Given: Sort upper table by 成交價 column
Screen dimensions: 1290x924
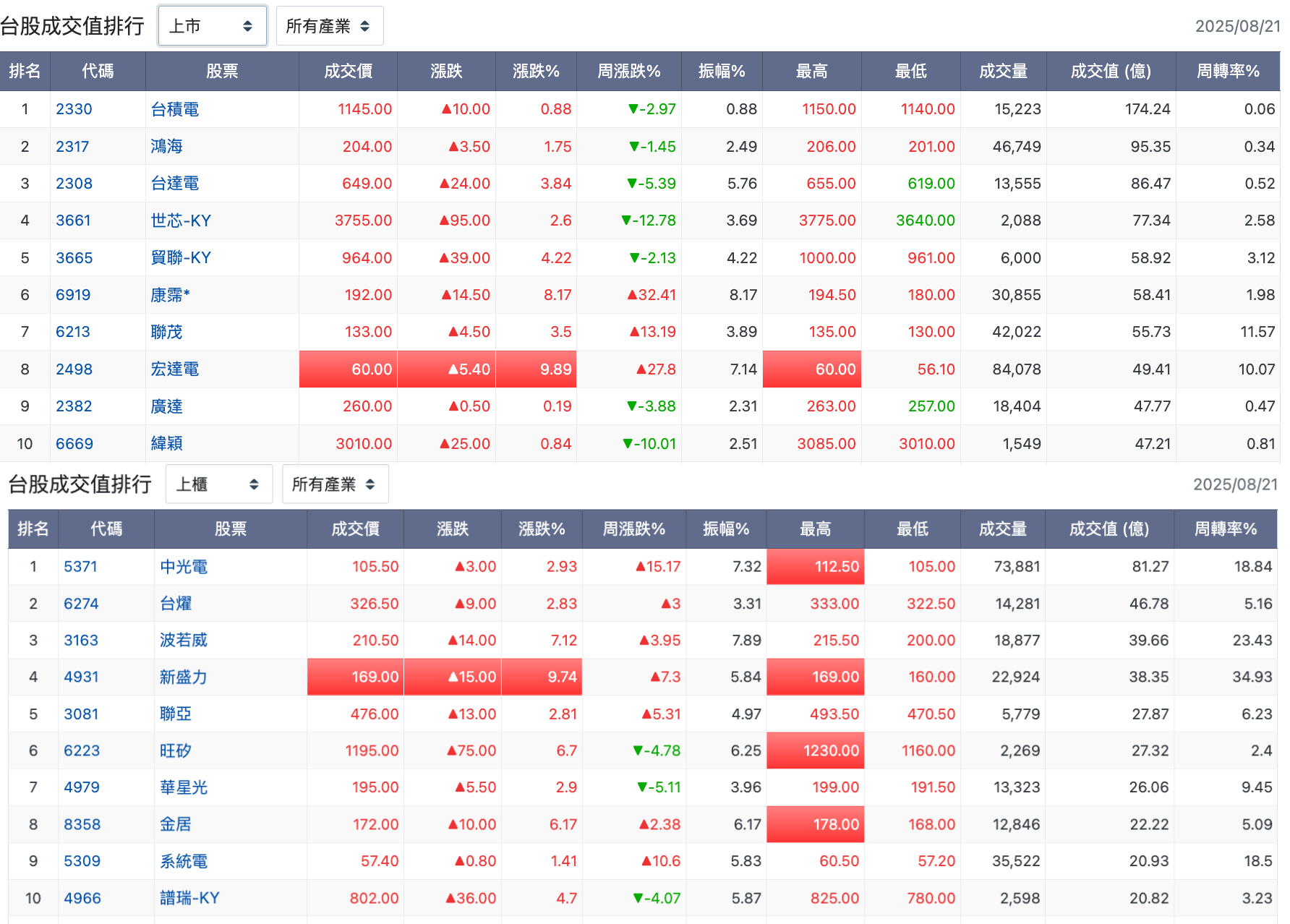Looking at the screenshot, I should (x=348, y=71).
